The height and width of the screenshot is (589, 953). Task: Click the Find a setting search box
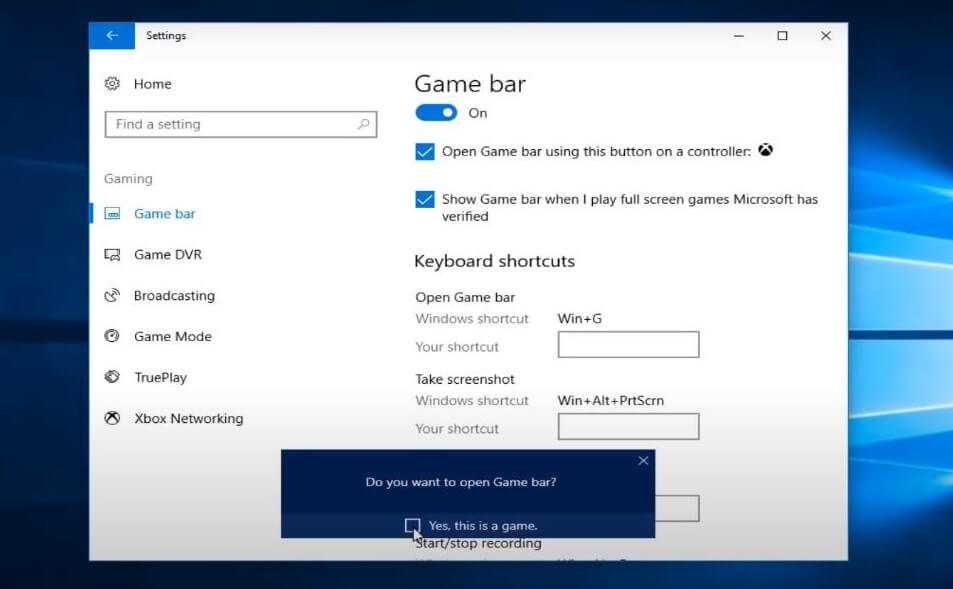point(230,125)
